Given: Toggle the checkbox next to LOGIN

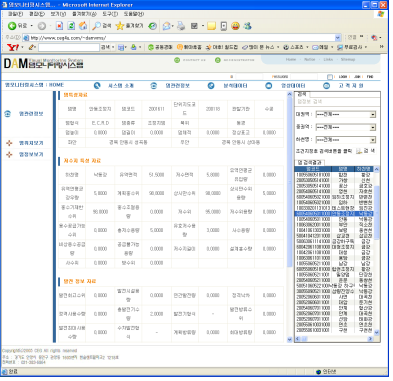Looking at the screenshot, I should 330,77.
